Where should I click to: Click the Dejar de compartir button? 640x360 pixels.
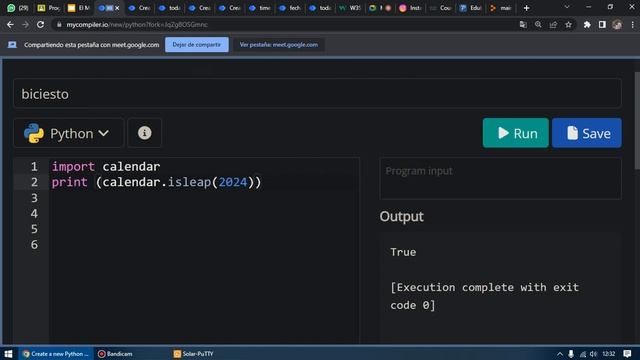[197, 44]
